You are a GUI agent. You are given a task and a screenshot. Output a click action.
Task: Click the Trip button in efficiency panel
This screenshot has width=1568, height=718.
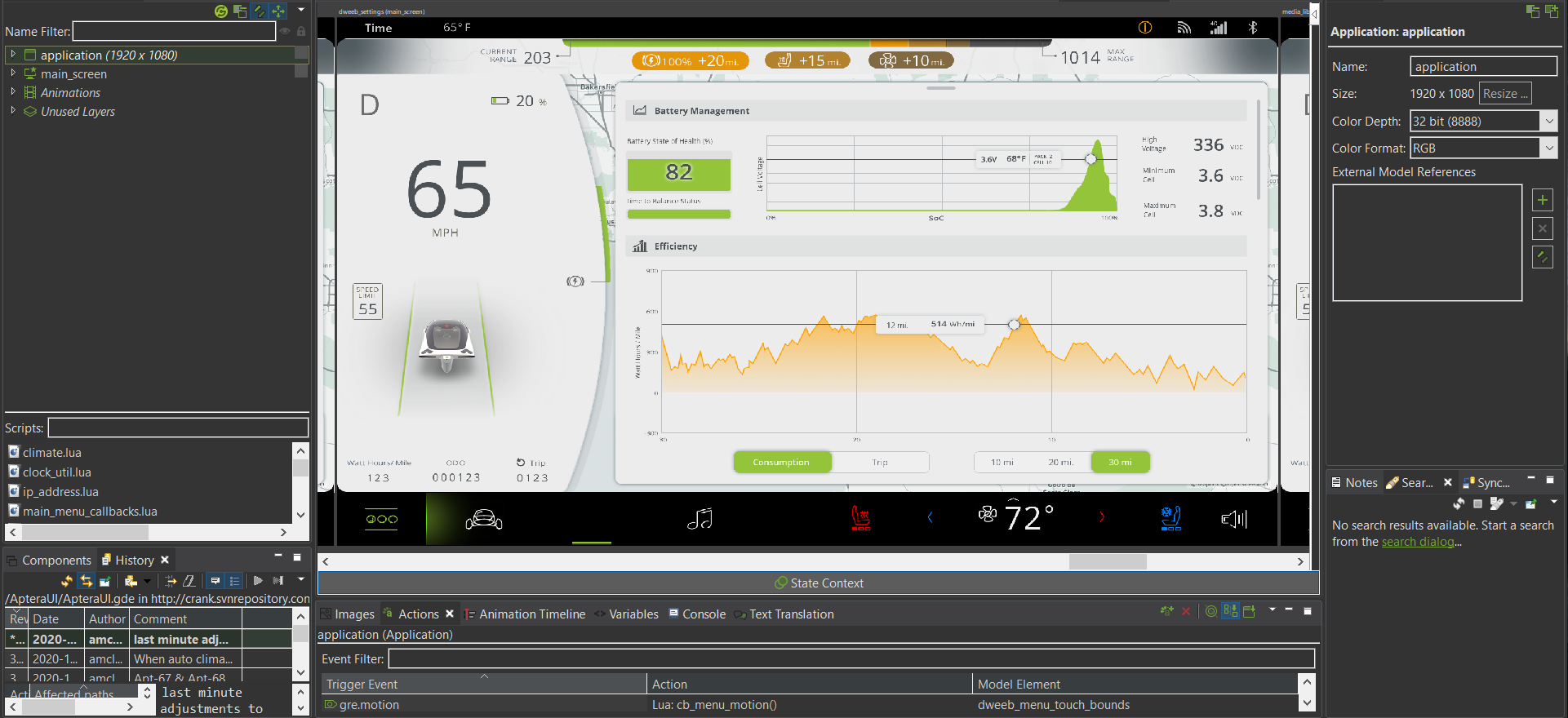tap(880, 462)
